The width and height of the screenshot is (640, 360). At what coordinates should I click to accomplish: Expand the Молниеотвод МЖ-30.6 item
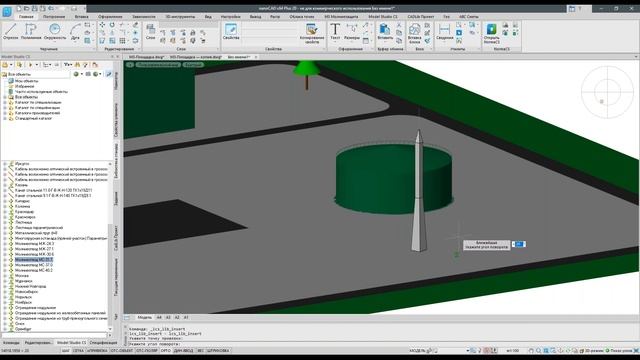(5, 254)
